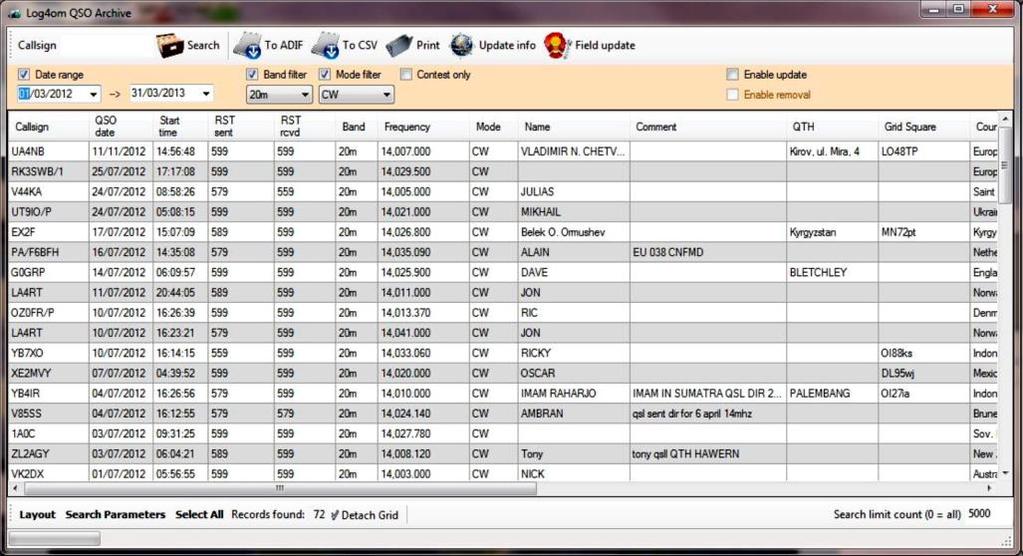1023x556 pixels.
Task: Select the RK3SWB/1 callsign cell
Action: pos(49,172)
